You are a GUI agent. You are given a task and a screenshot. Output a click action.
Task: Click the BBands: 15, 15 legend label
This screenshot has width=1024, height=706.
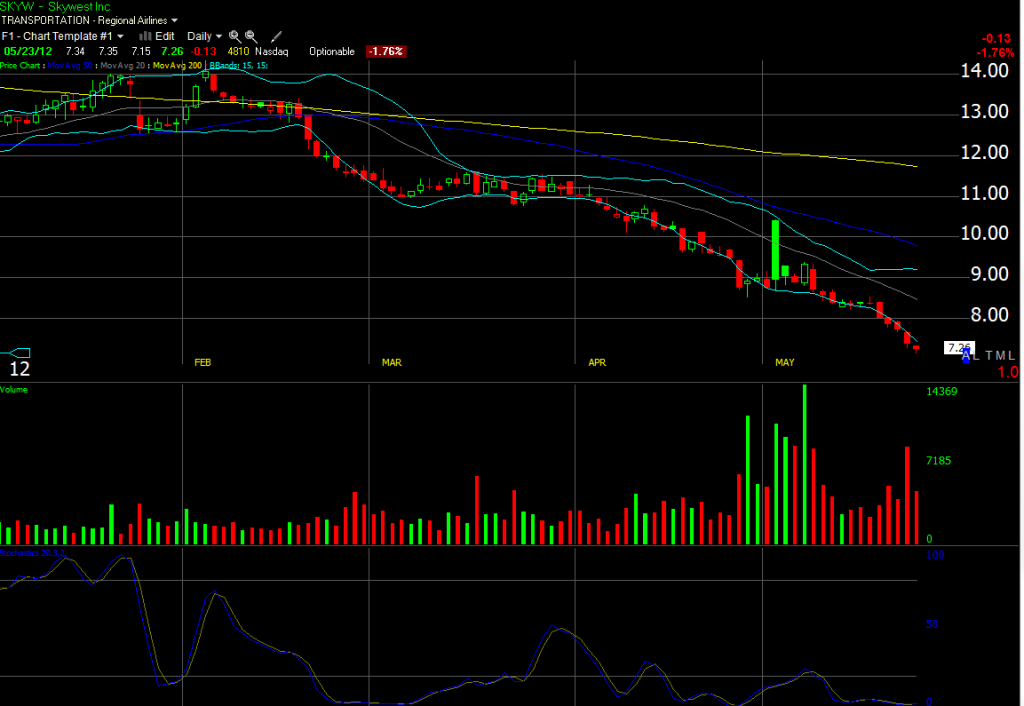point(238,65)
